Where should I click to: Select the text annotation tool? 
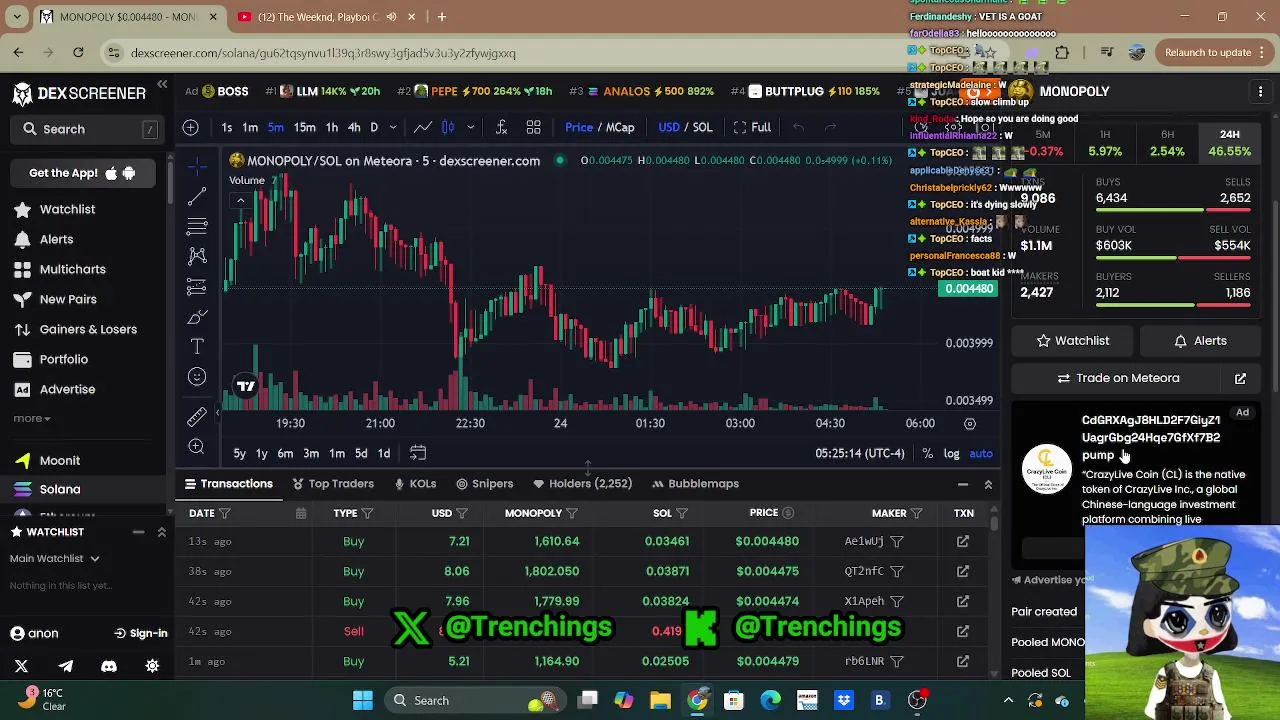click(197, 347)
